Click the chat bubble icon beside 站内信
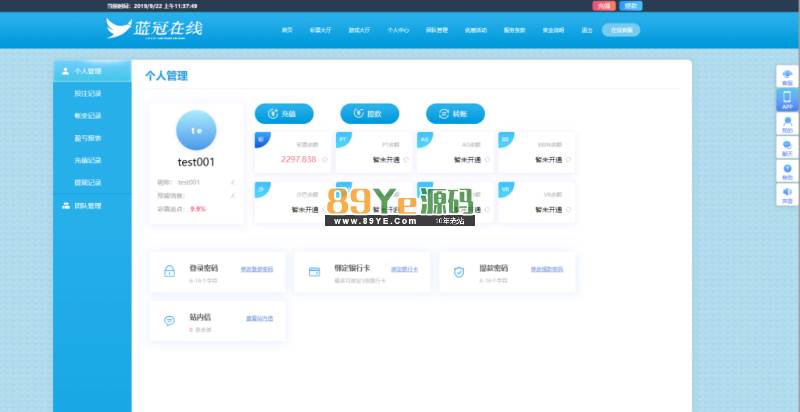This screenshot has height=412, width=800. coord(168,321)
